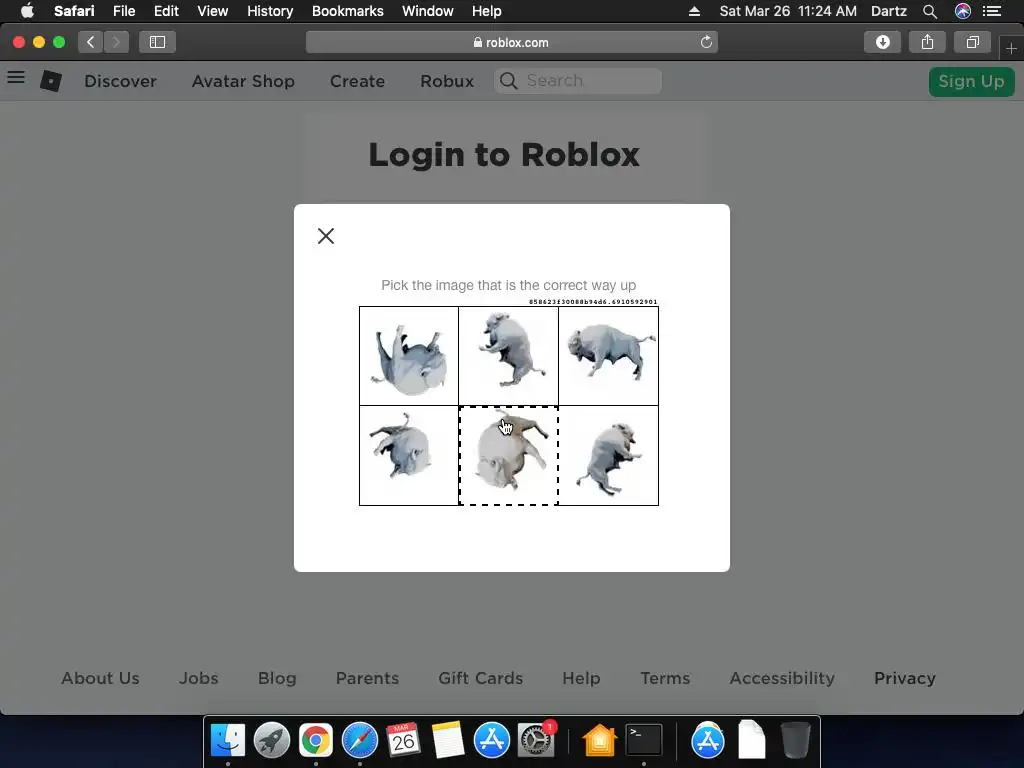
Task: Pick the top-right upright bison image
Action: point(609,356)
